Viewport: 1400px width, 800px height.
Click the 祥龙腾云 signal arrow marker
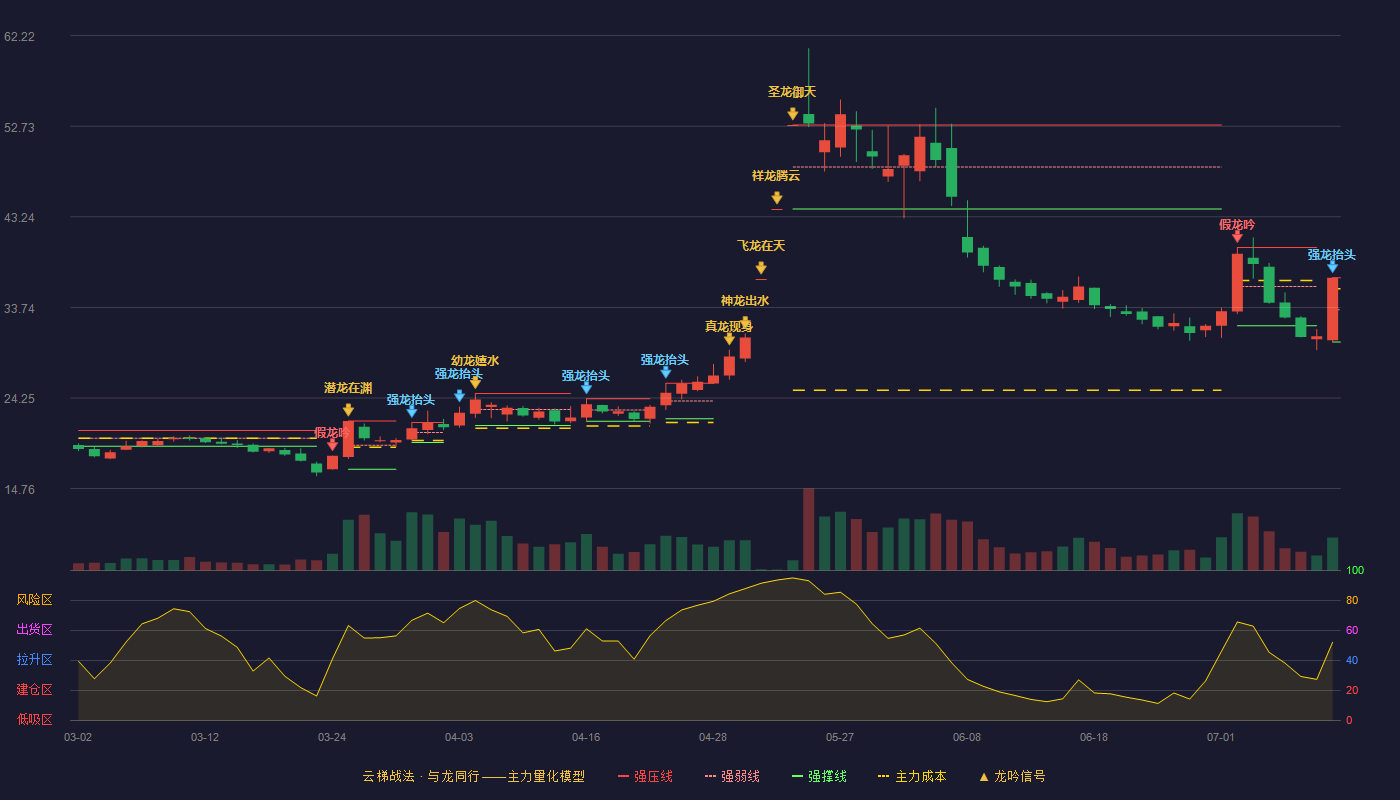[x=776, y=198]
